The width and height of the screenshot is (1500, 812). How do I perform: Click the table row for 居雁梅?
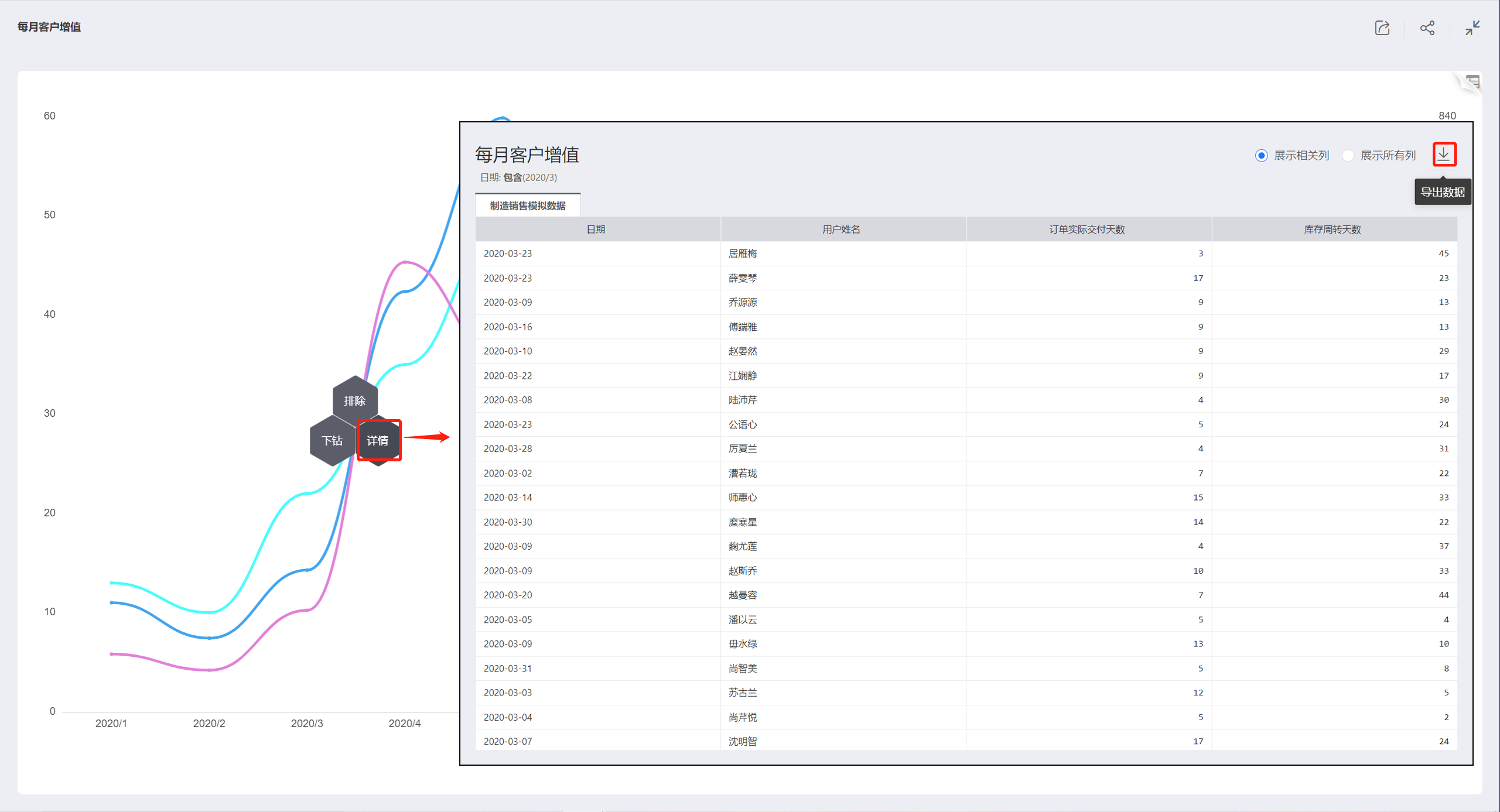(x=743, y=253)
